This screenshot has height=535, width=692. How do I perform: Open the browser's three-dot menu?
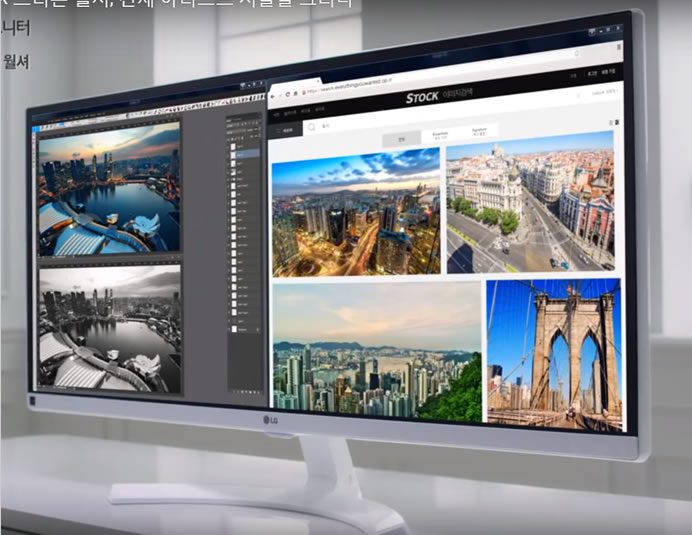(619, 47)
